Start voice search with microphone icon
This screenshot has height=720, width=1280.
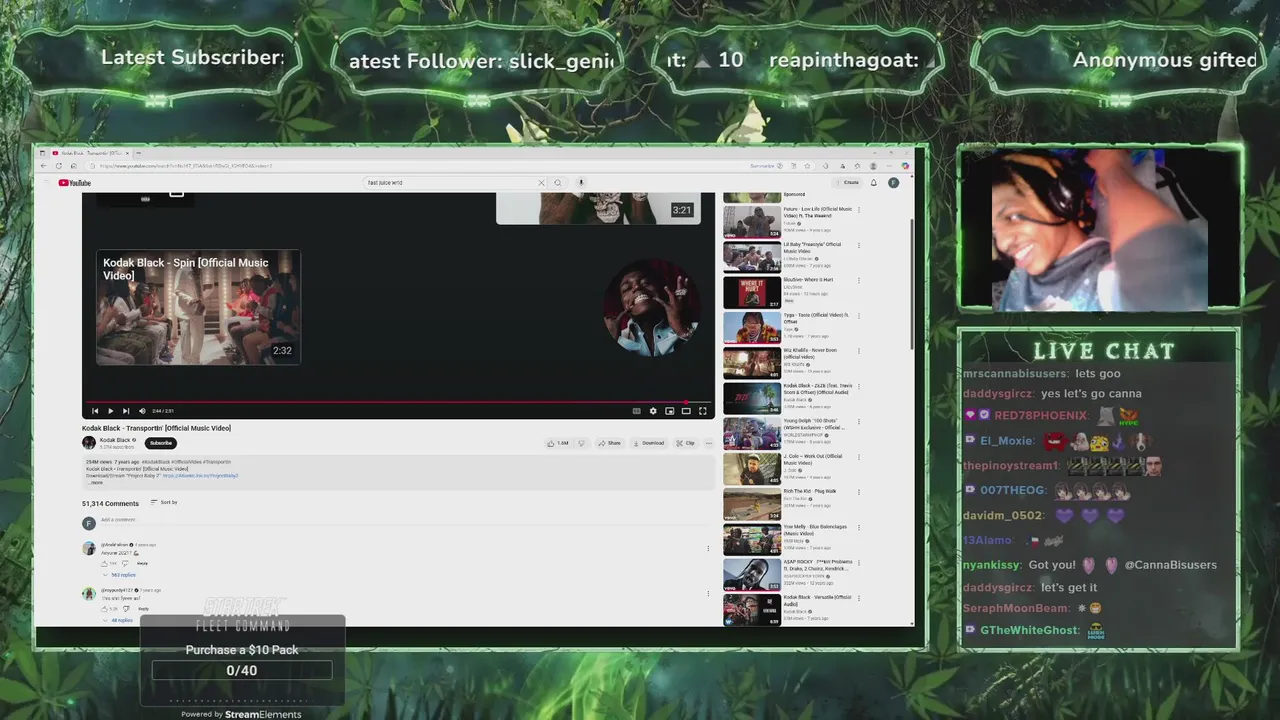coord(581,183)
